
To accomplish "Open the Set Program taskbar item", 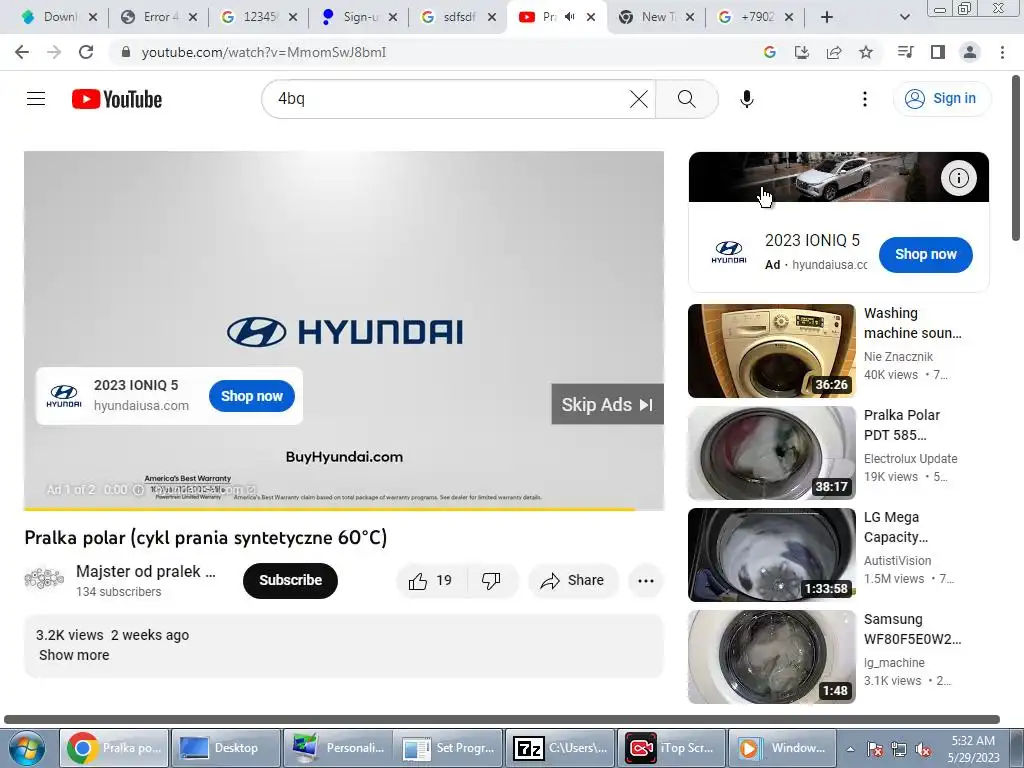I will [449, 748].
